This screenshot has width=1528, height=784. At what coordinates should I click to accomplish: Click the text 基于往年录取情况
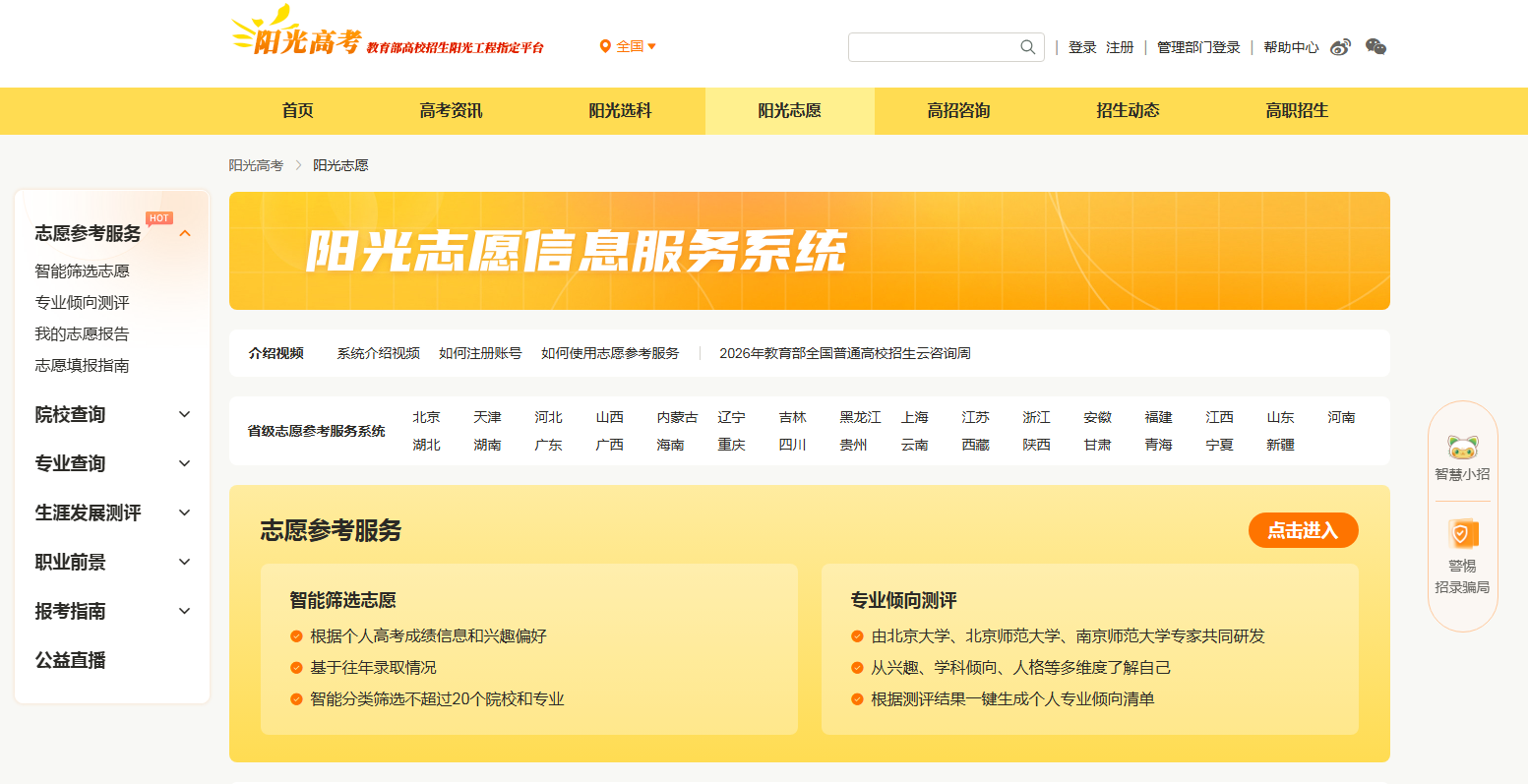[x=374, y=668]
